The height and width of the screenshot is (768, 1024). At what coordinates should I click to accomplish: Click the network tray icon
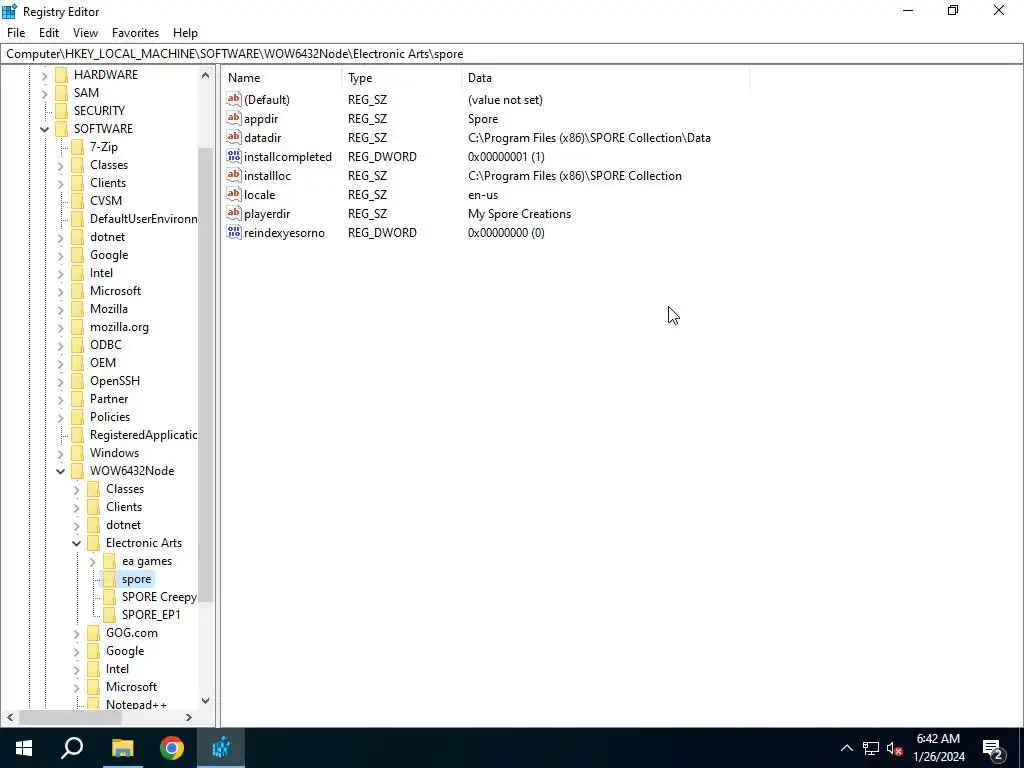[871, 748]
